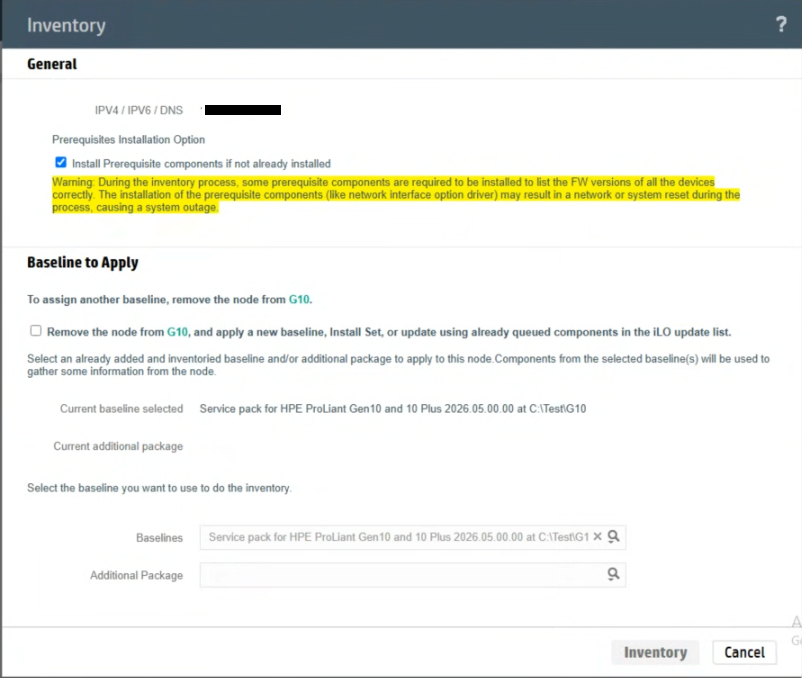Click the 'General' section heading
The width and height of the screenshot is (802, 678).
pos(52,64)
